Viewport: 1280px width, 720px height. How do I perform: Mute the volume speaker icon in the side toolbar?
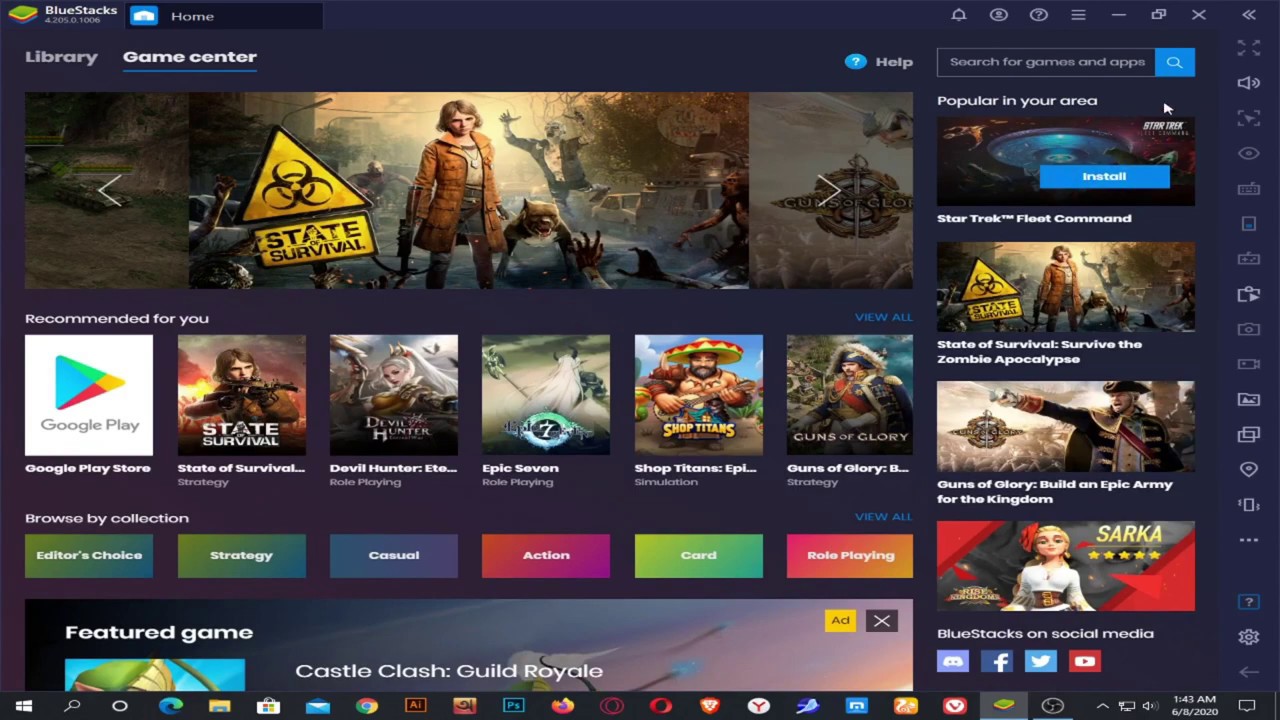[1248, 83]
